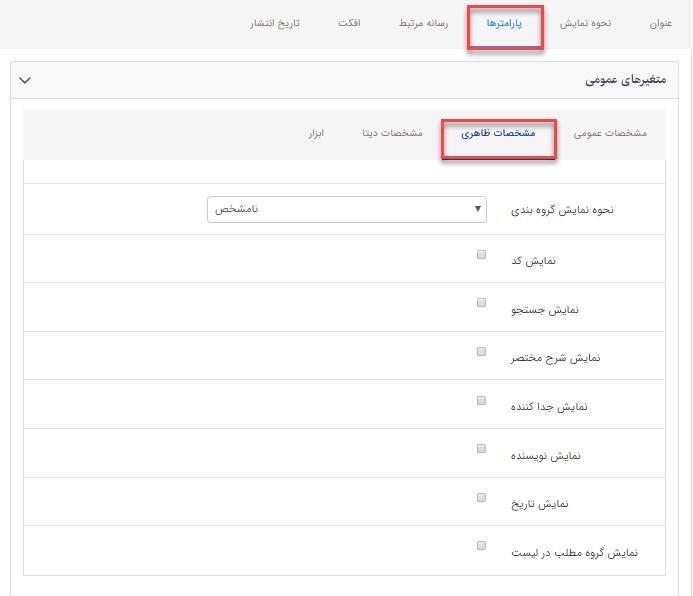This screenshot has height=596, width=693.
Task: Switch to the مشخصات عمومی sub-tab
Action: 610,133
